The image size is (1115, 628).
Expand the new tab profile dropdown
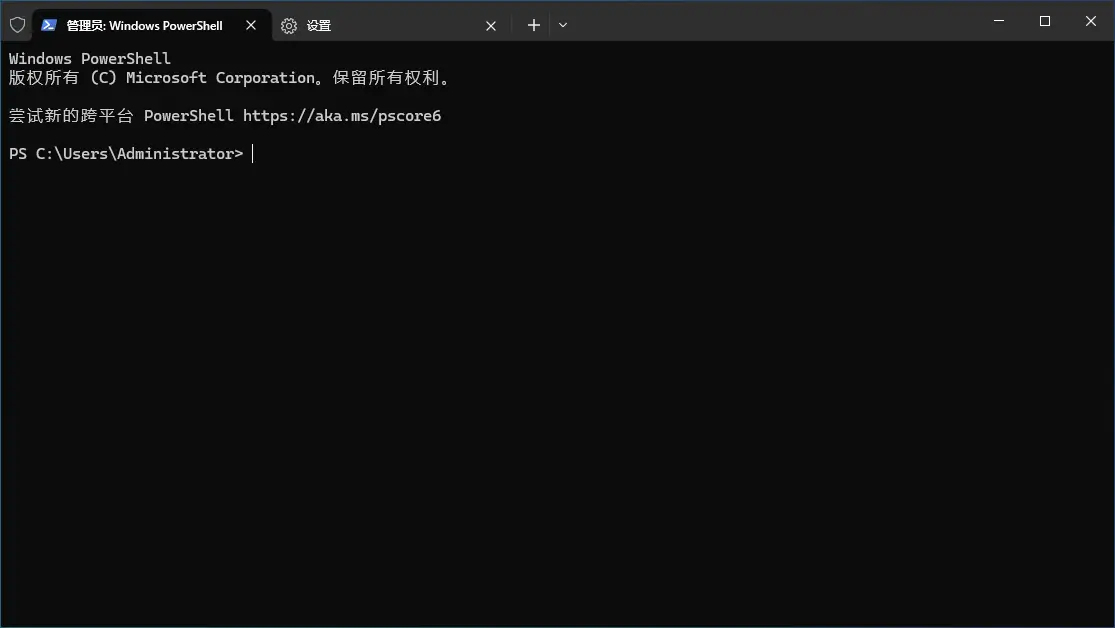click(563, 25)
